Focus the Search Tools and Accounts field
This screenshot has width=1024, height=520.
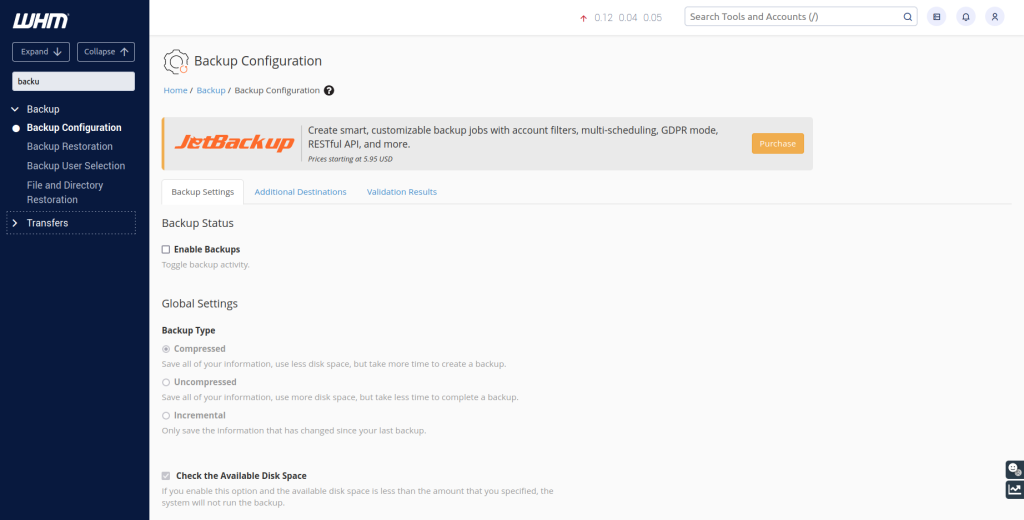[x=790, y=17]
